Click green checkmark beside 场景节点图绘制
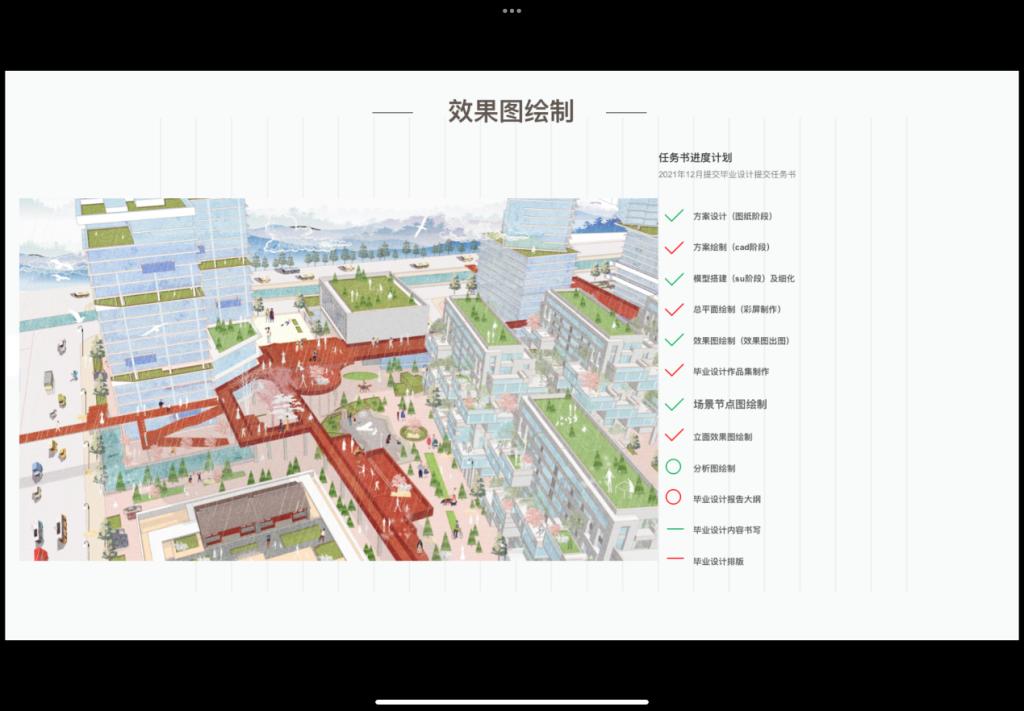This screenshot has width=1024, height=711. point(674,404)
